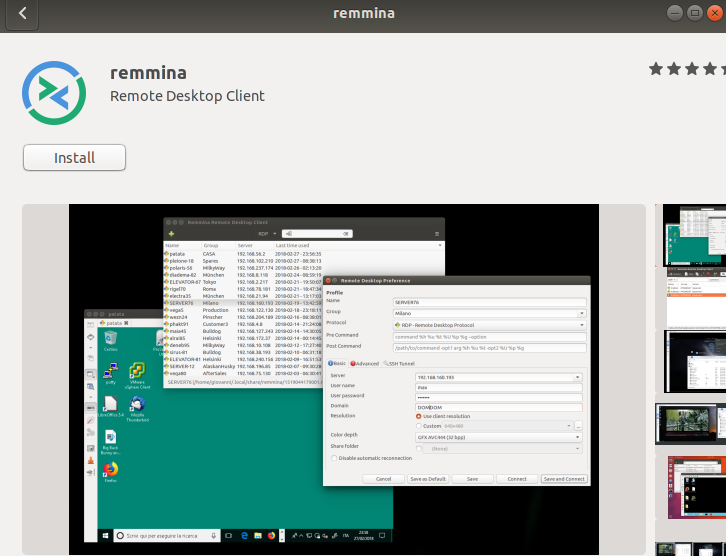
Task: Click the 'Remote Desktop Client' subtitle
Action: pos(187,96)
